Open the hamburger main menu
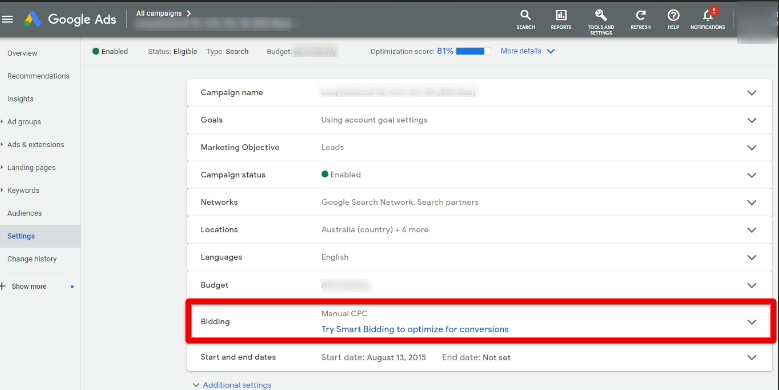The image size is (779, 390). pos(7,19)
